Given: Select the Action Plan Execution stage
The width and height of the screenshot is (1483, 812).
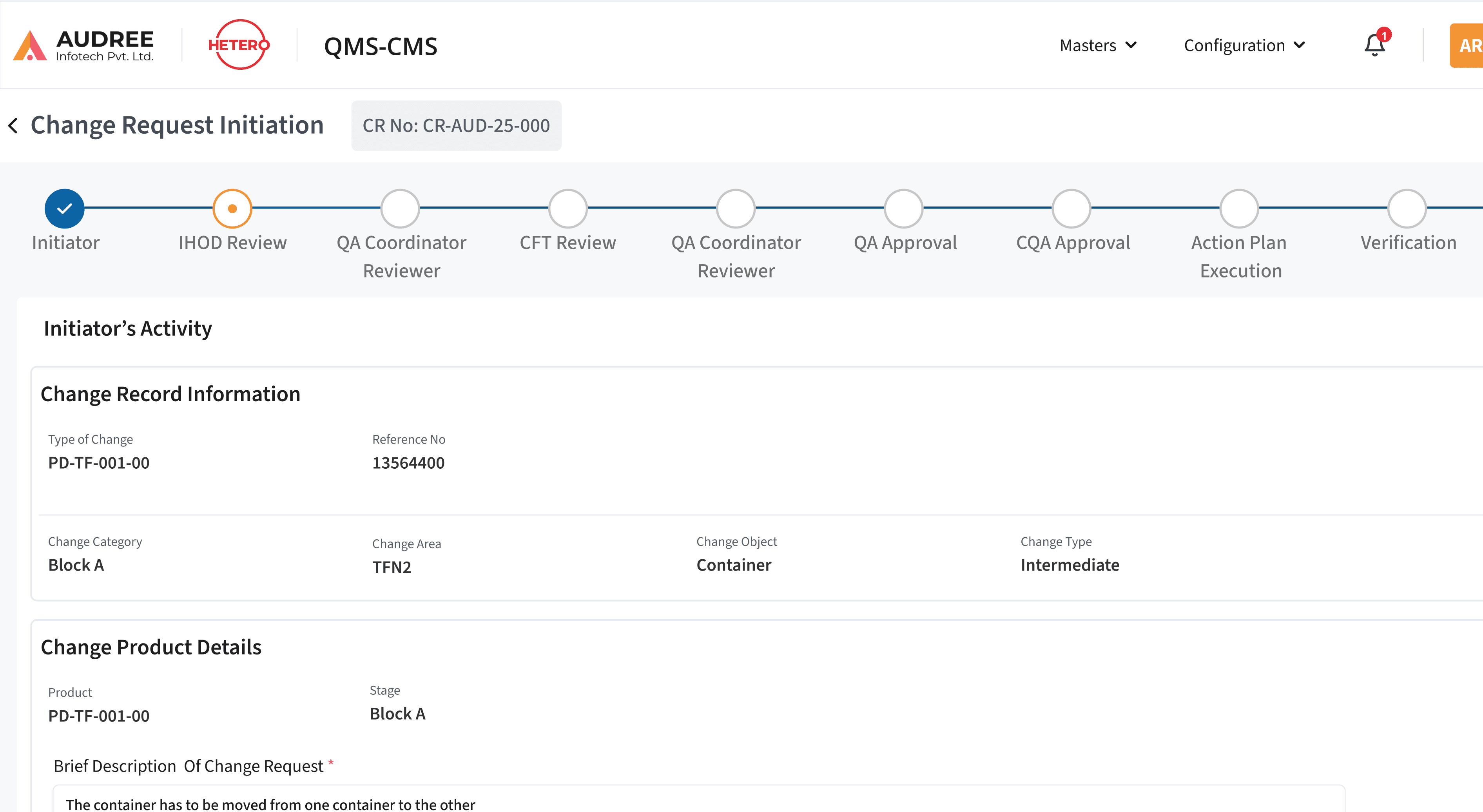Looking at the screenshot, I should 1239,208.
